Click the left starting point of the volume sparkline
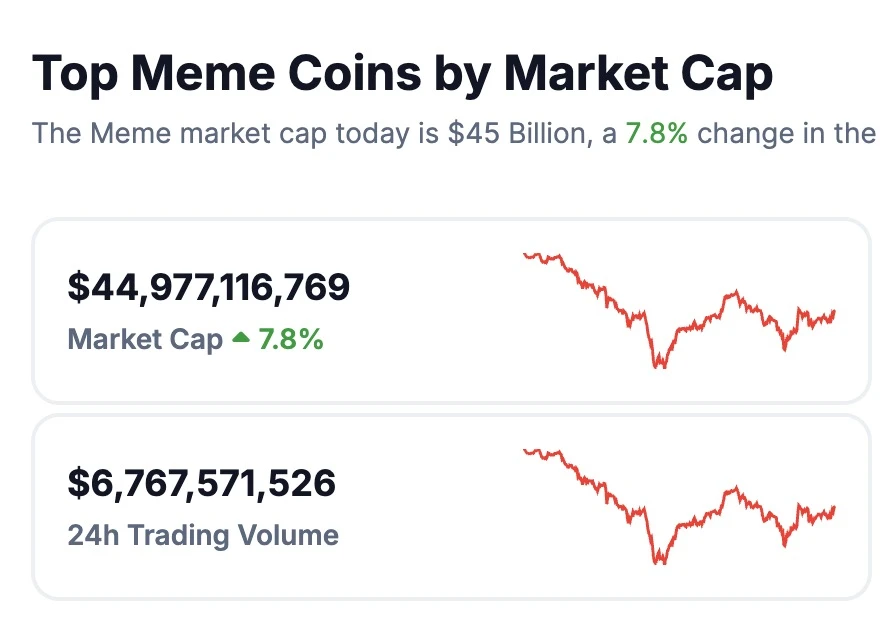This screenshot has height=630, width=880. click(x=526, y=451)
